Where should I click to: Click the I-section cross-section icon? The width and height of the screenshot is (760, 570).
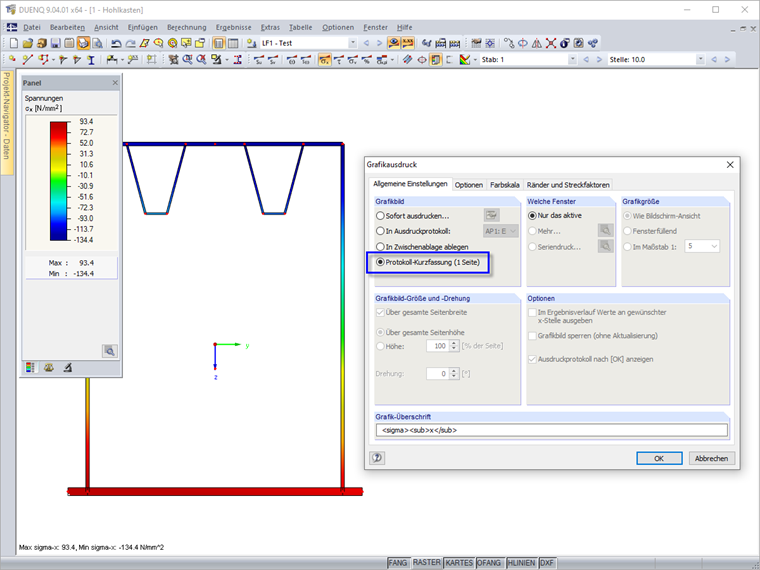pyautogui.click(x=91, y=60)
